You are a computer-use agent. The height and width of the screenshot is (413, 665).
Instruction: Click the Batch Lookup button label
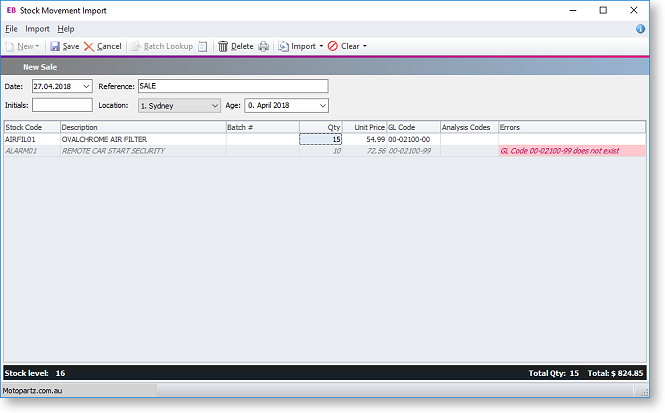(168, 46)
